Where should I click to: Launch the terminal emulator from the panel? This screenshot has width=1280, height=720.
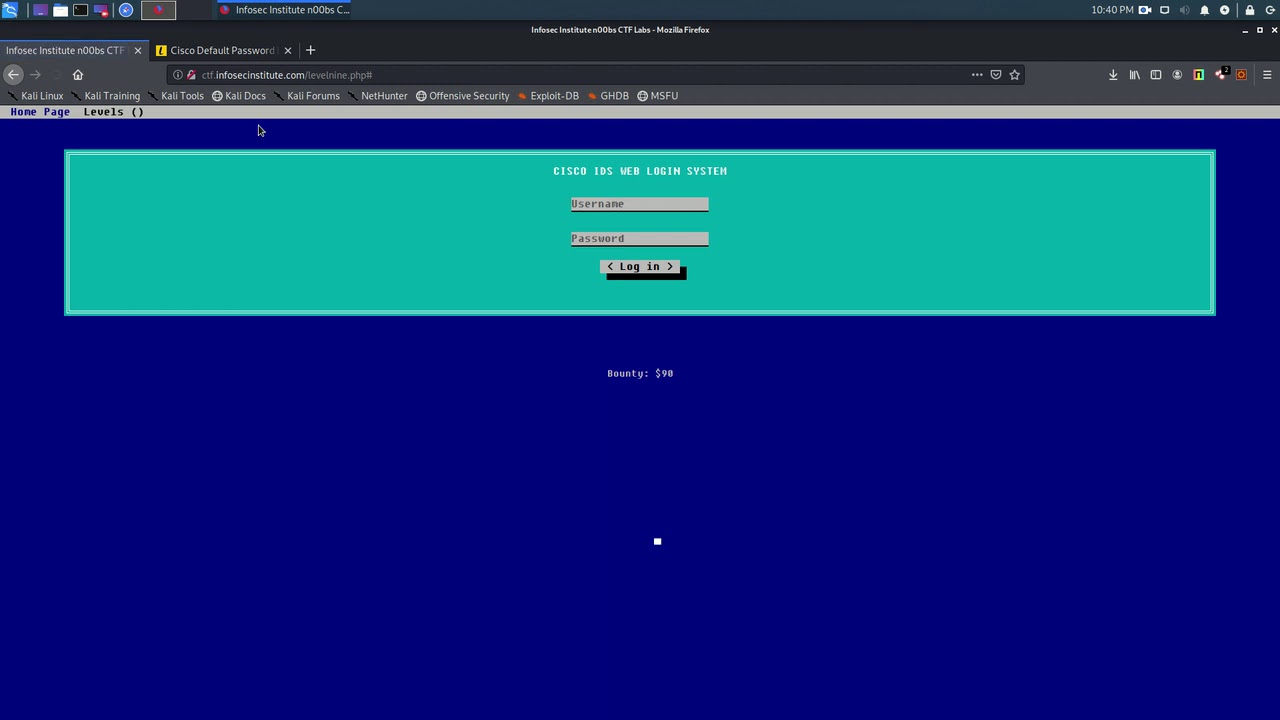81,10
